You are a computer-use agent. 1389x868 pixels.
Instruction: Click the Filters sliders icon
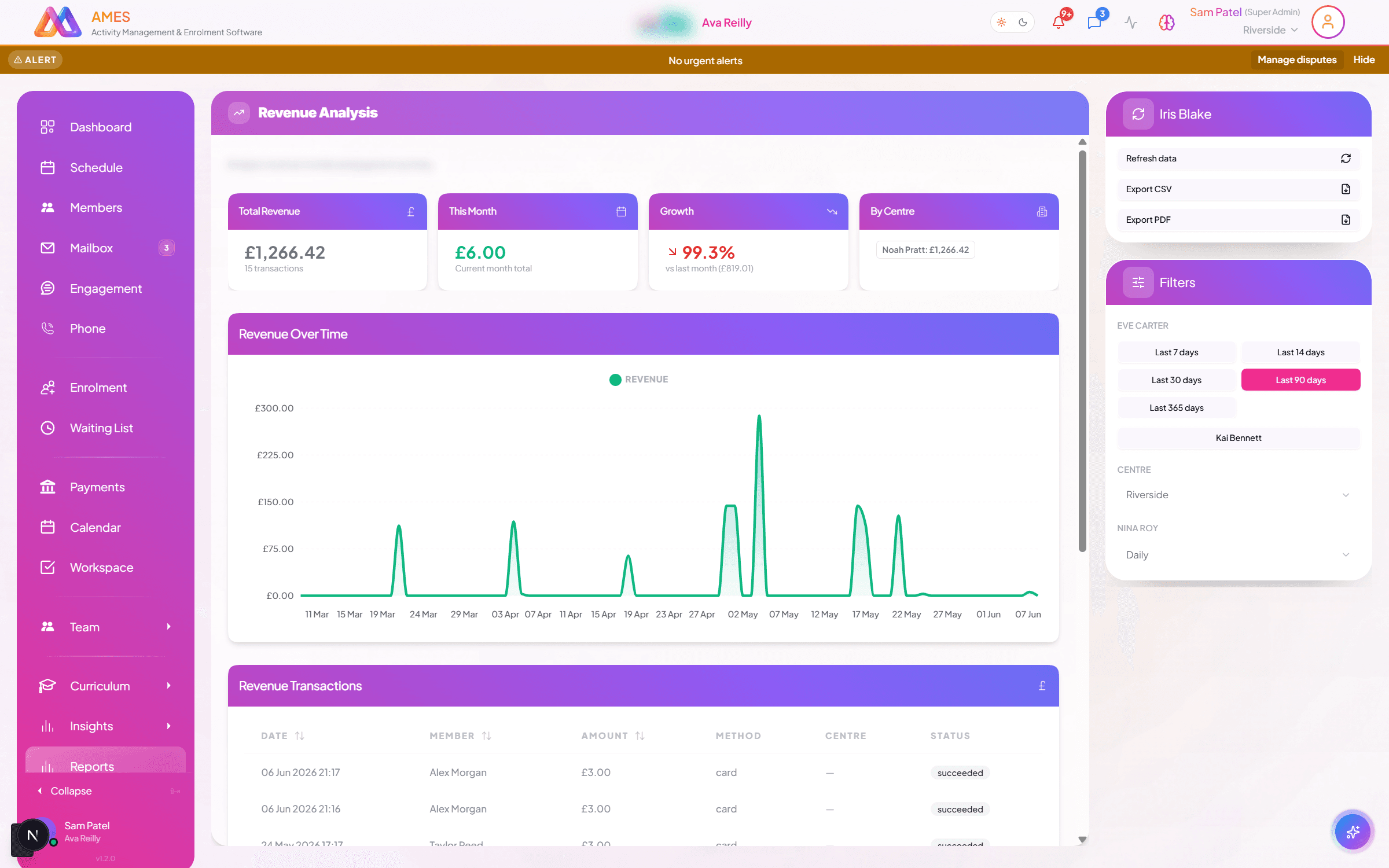[1138, 282]
